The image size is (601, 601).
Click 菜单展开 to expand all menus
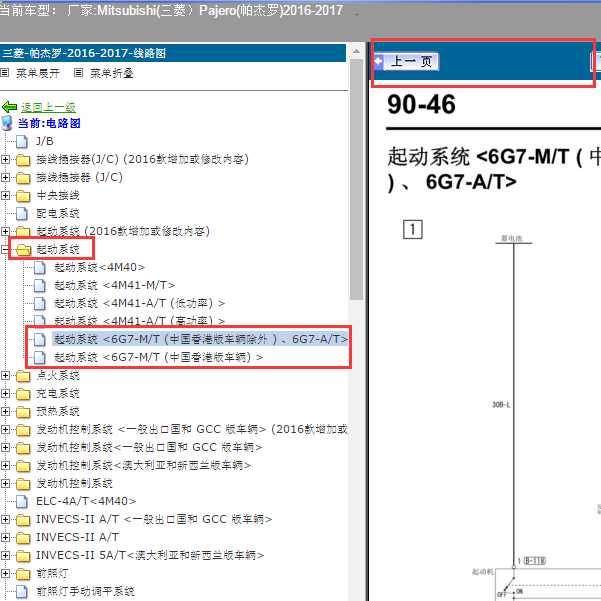click(x=38, y=73)
